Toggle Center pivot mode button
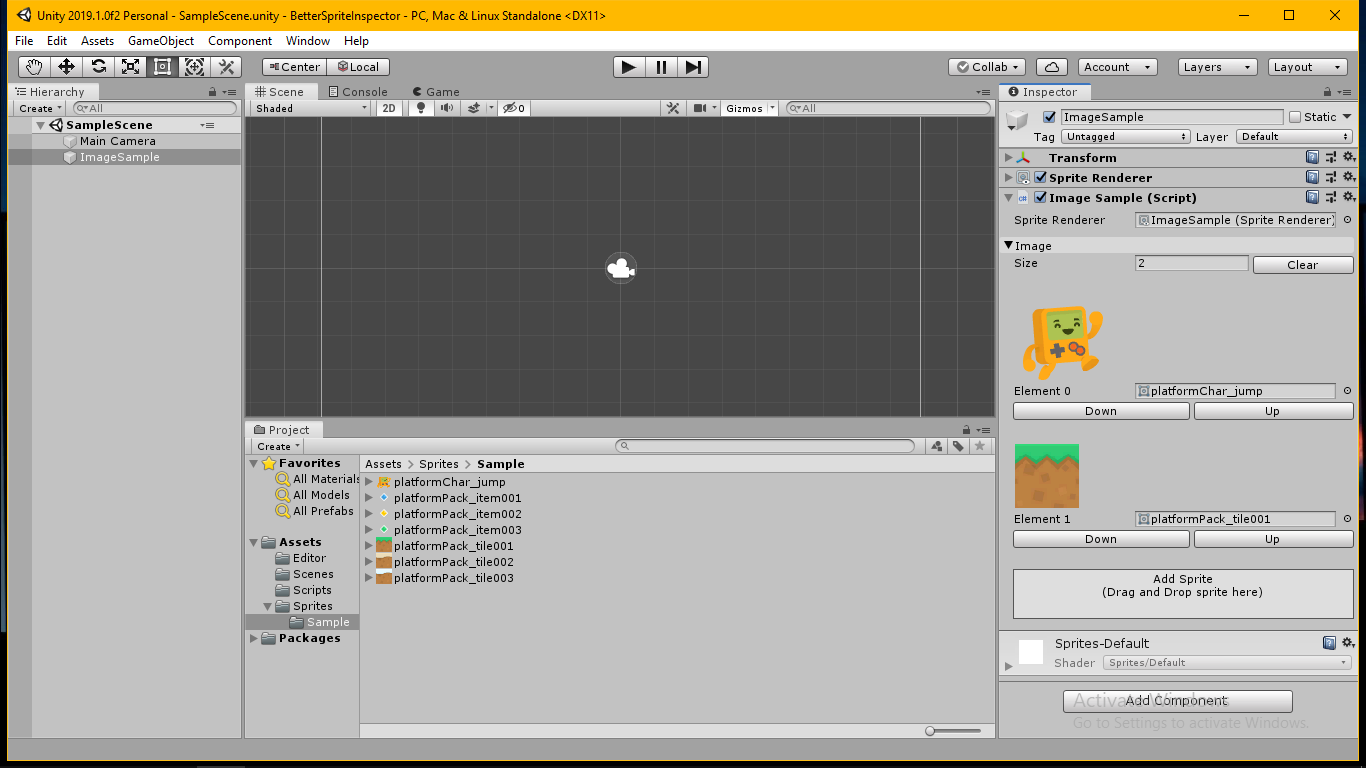1366x768 pixels. point(294,67)
